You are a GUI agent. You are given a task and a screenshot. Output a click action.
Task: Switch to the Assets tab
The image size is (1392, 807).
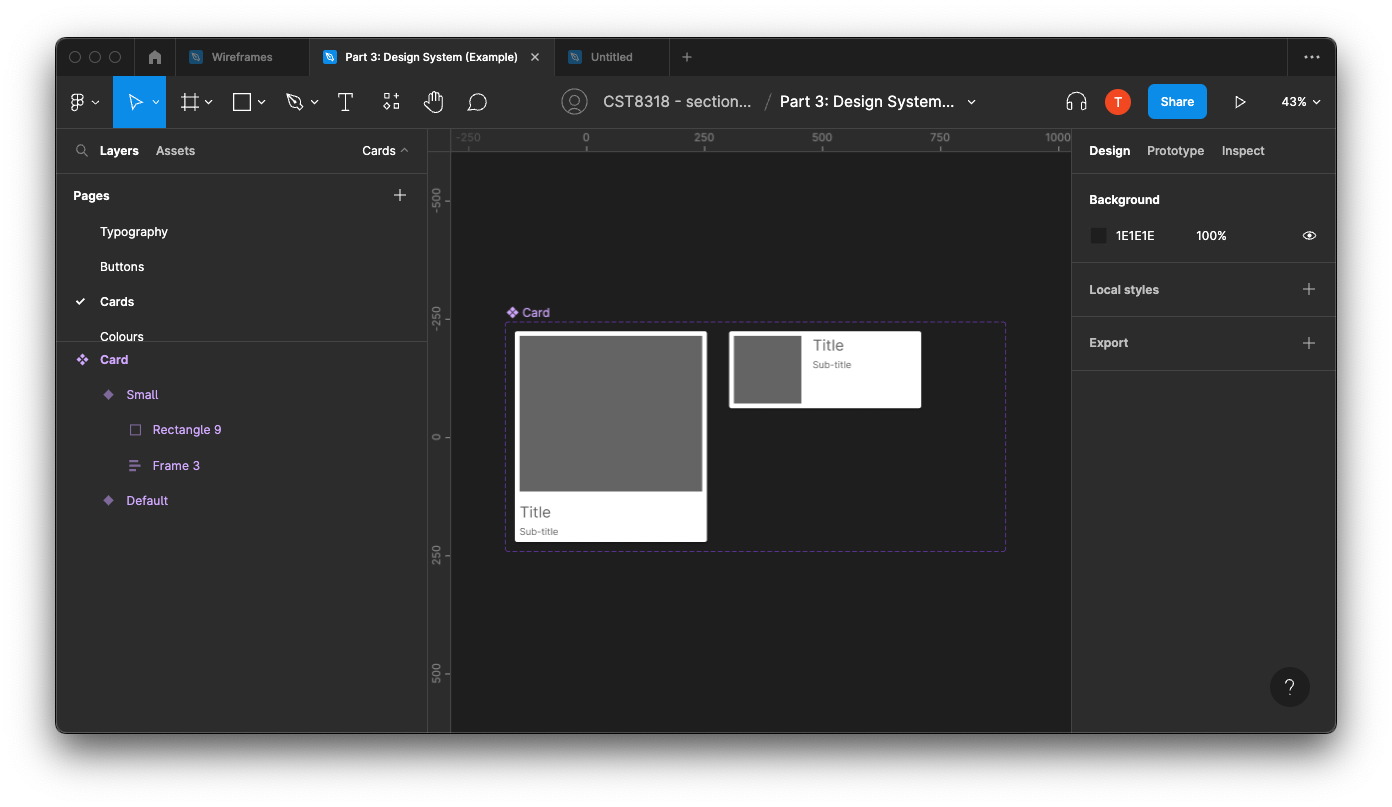coord(175,151)
